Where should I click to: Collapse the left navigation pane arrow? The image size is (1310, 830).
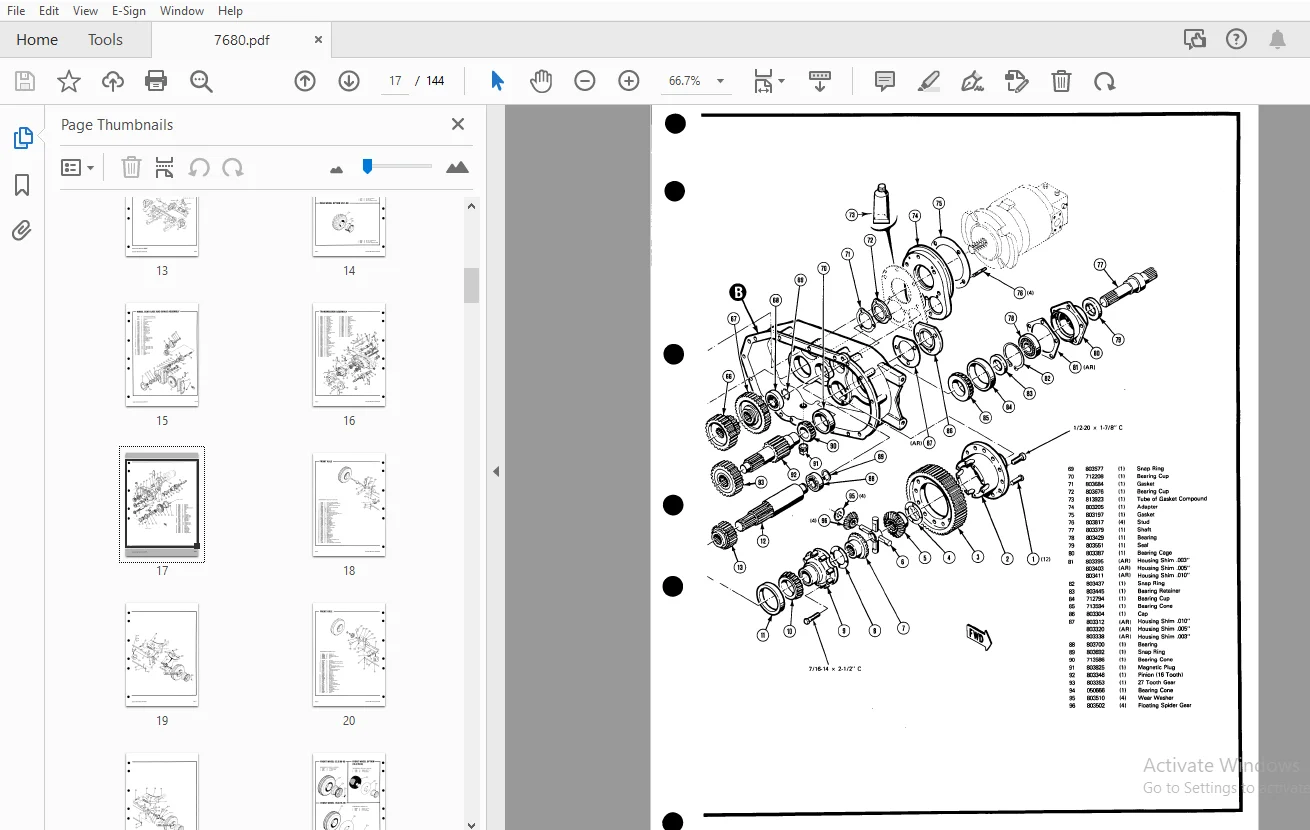[496, 471]
